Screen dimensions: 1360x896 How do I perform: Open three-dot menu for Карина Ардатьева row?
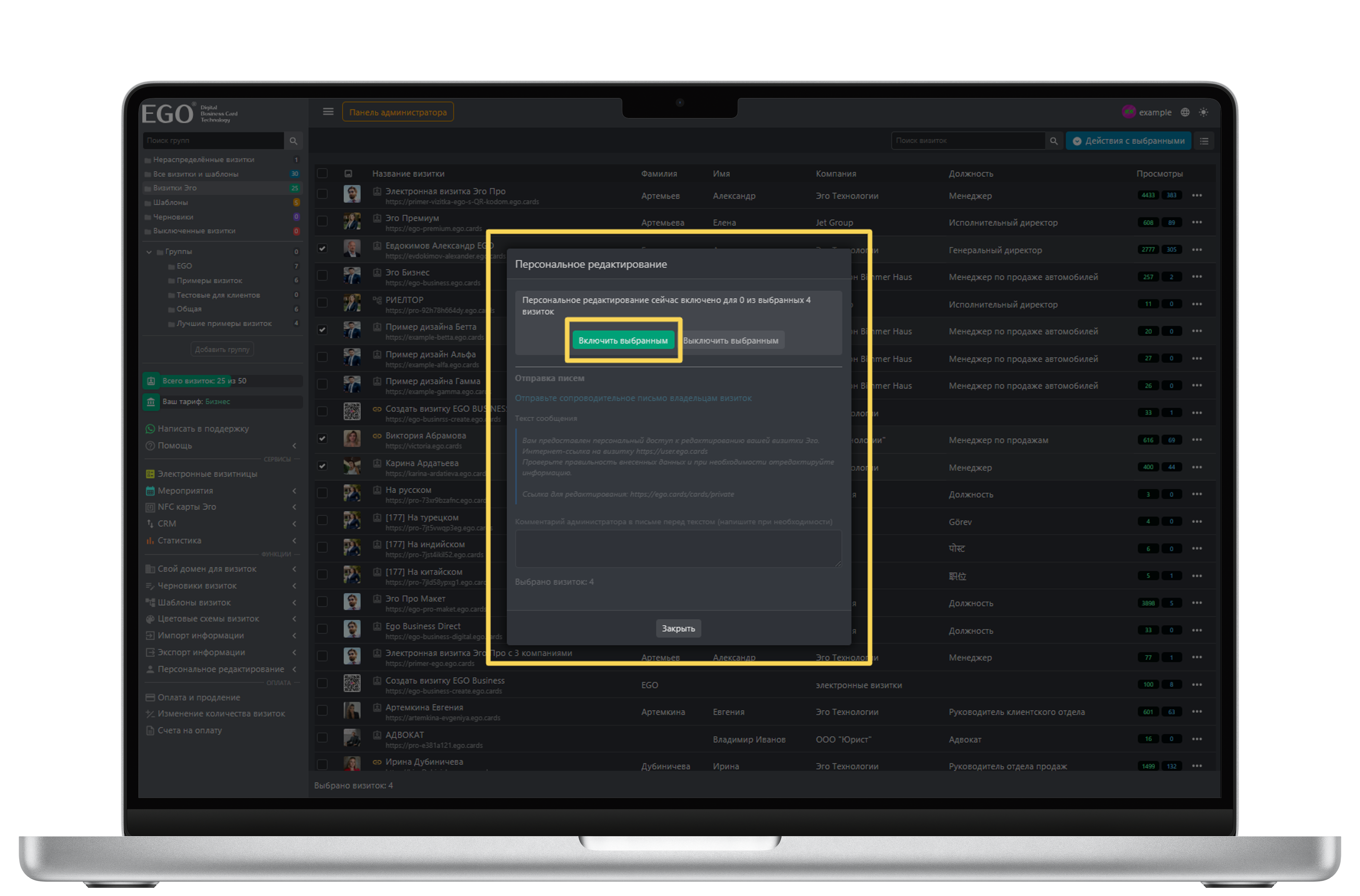click(1197, 467)
